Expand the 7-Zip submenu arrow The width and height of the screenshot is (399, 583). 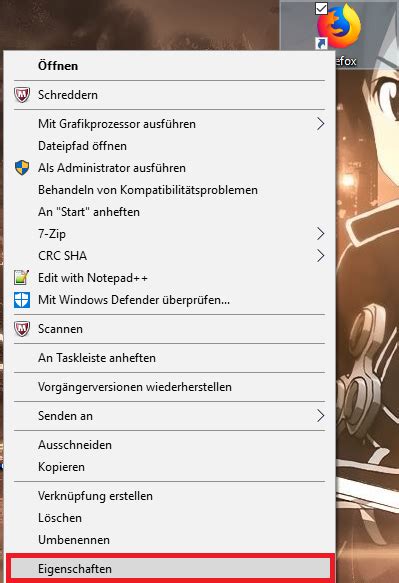[321, 234]
